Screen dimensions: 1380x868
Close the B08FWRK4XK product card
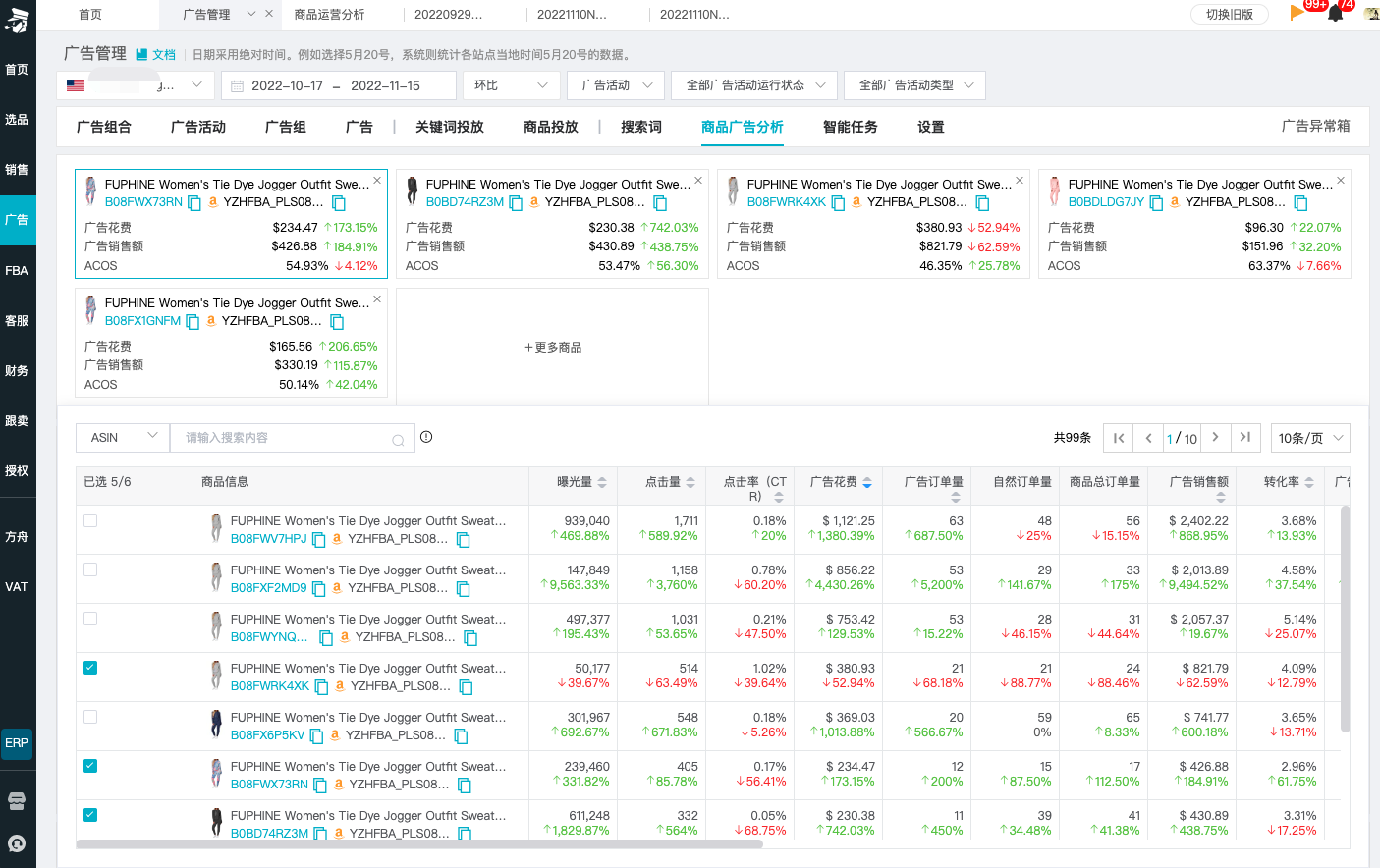(1020, 181)
